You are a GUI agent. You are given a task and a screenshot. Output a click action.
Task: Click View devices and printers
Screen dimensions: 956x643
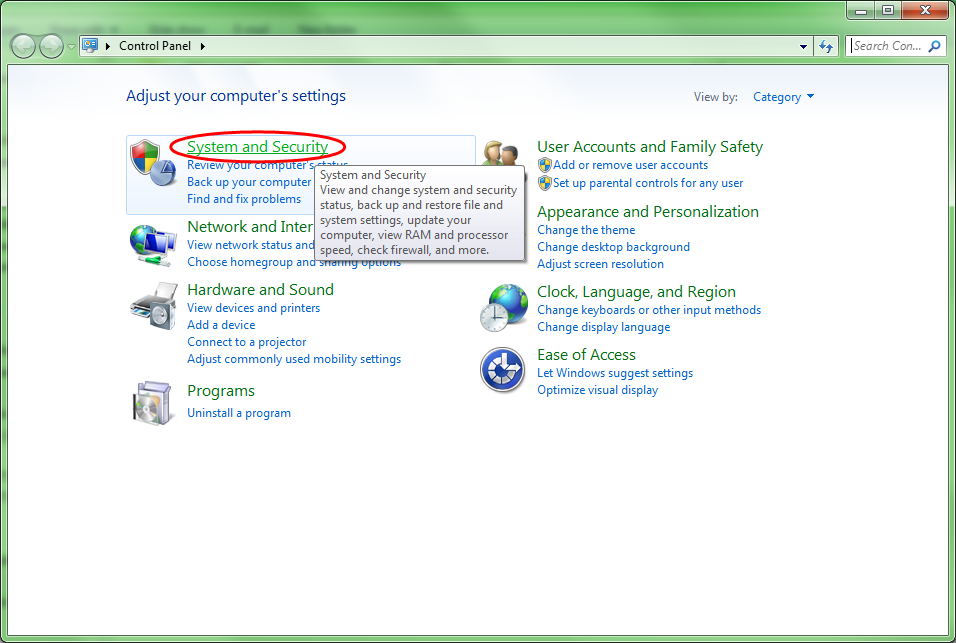(254, 308)
